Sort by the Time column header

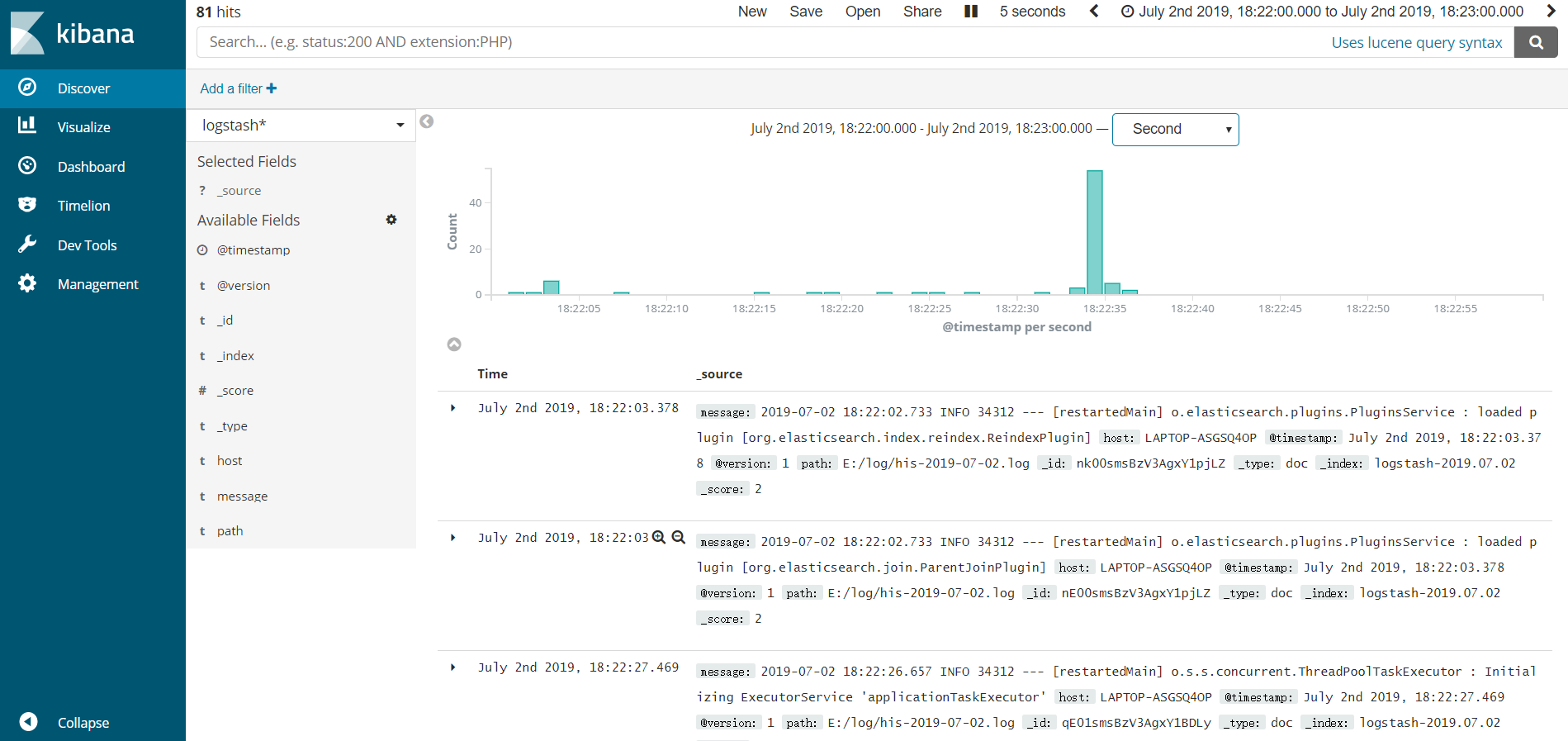click(x=492, y=374)
